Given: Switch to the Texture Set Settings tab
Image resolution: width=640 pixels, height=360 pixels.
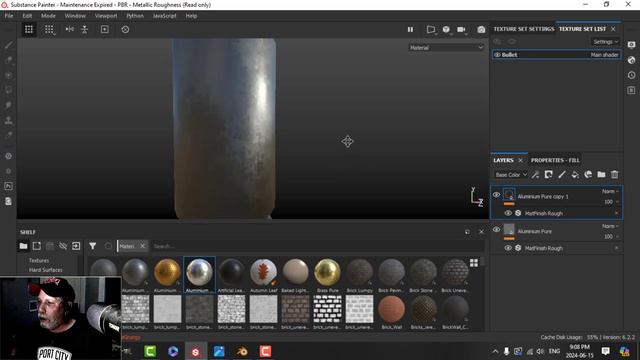Looking at the screenshot, I should [524, 29].
